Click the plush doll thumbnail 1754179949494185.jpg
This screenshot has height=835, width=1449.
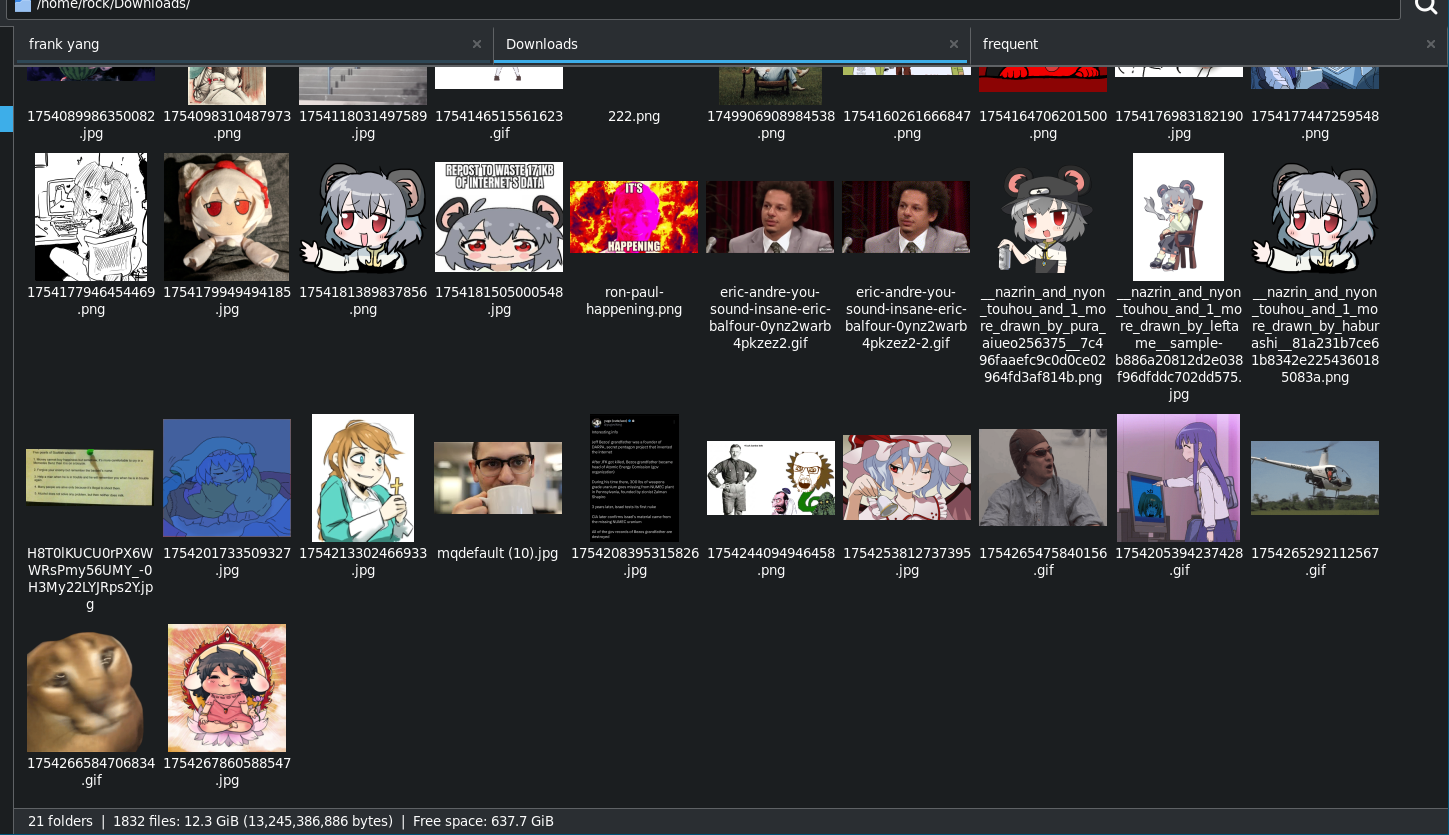[x=227, y=217]
